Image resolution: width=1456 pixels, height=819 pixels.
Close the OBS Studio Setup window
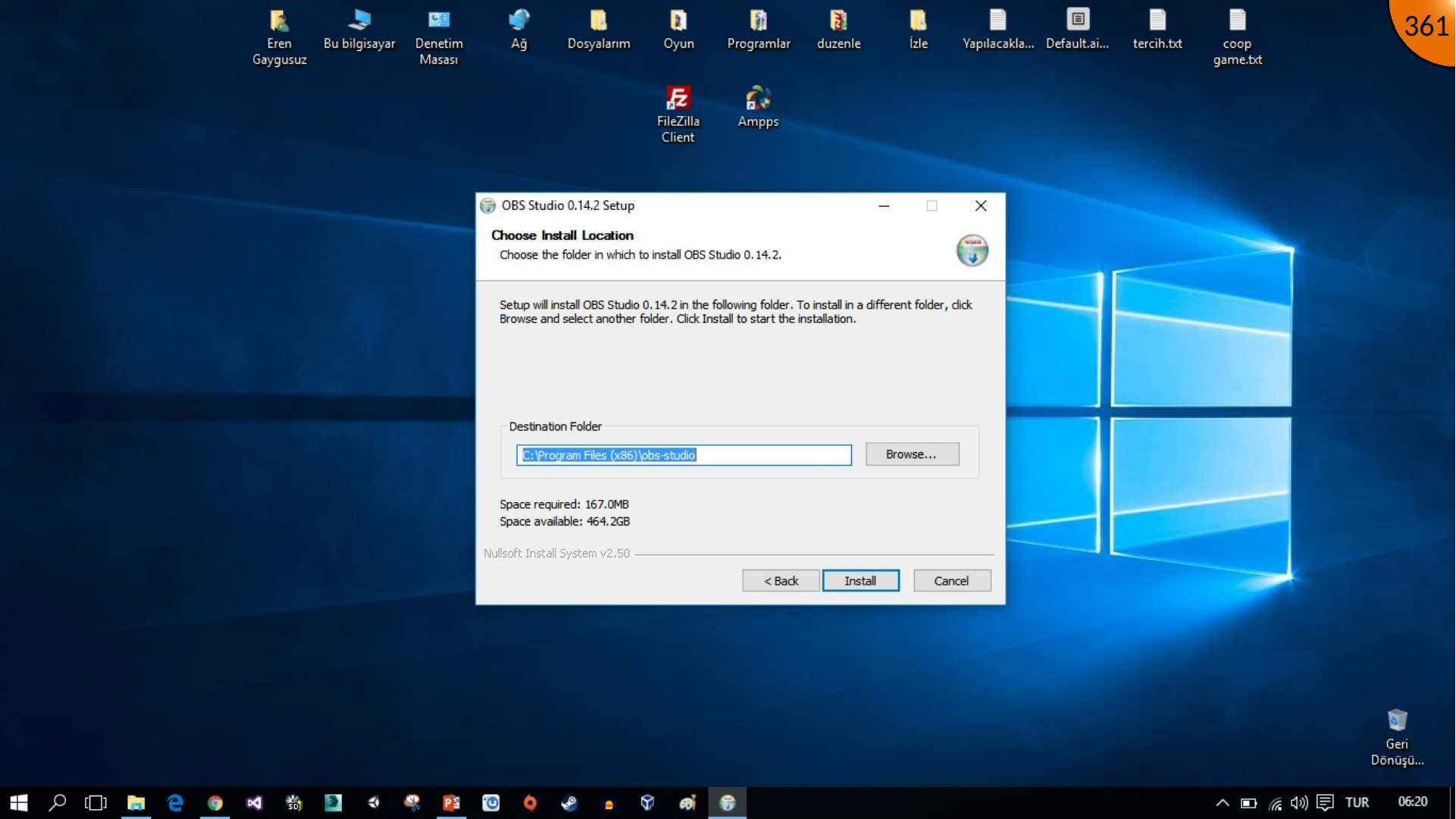(981, 206)
